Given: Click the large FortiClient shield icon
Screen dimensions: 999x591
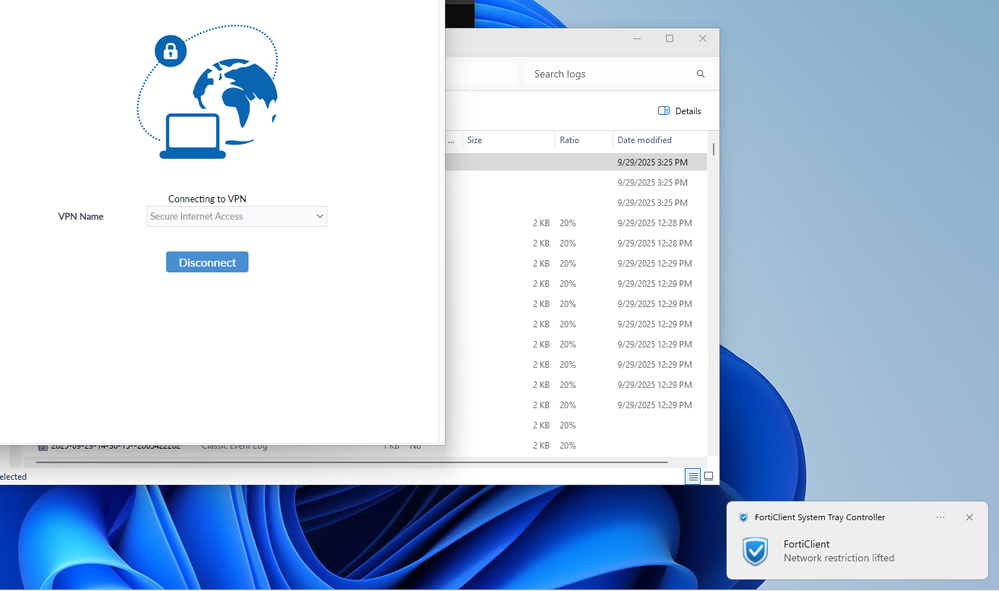Looking at the screenshot, I should point(755,551).
